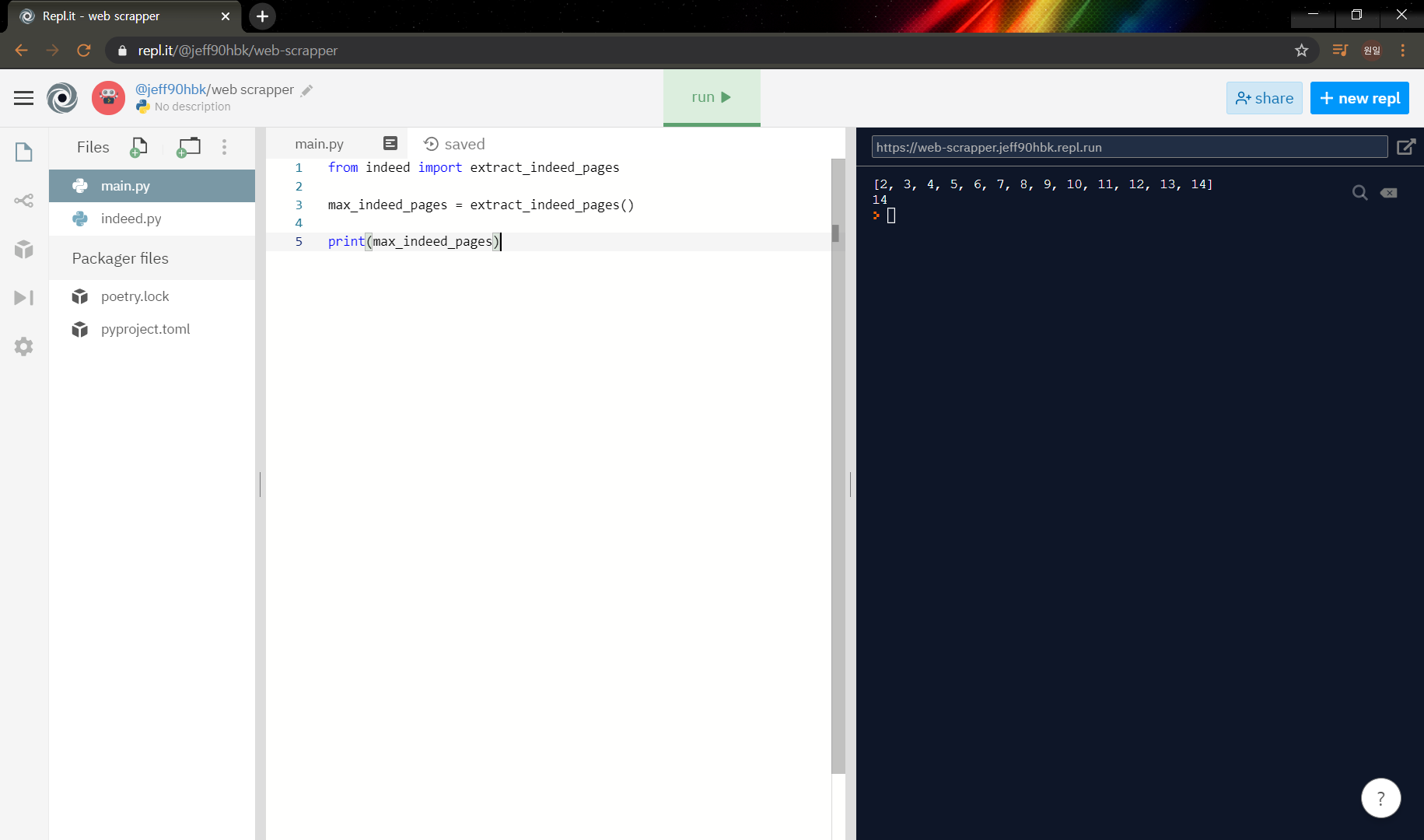Open the hamburger sidebar menu
1424x840 pixels.
click(23, 98)
